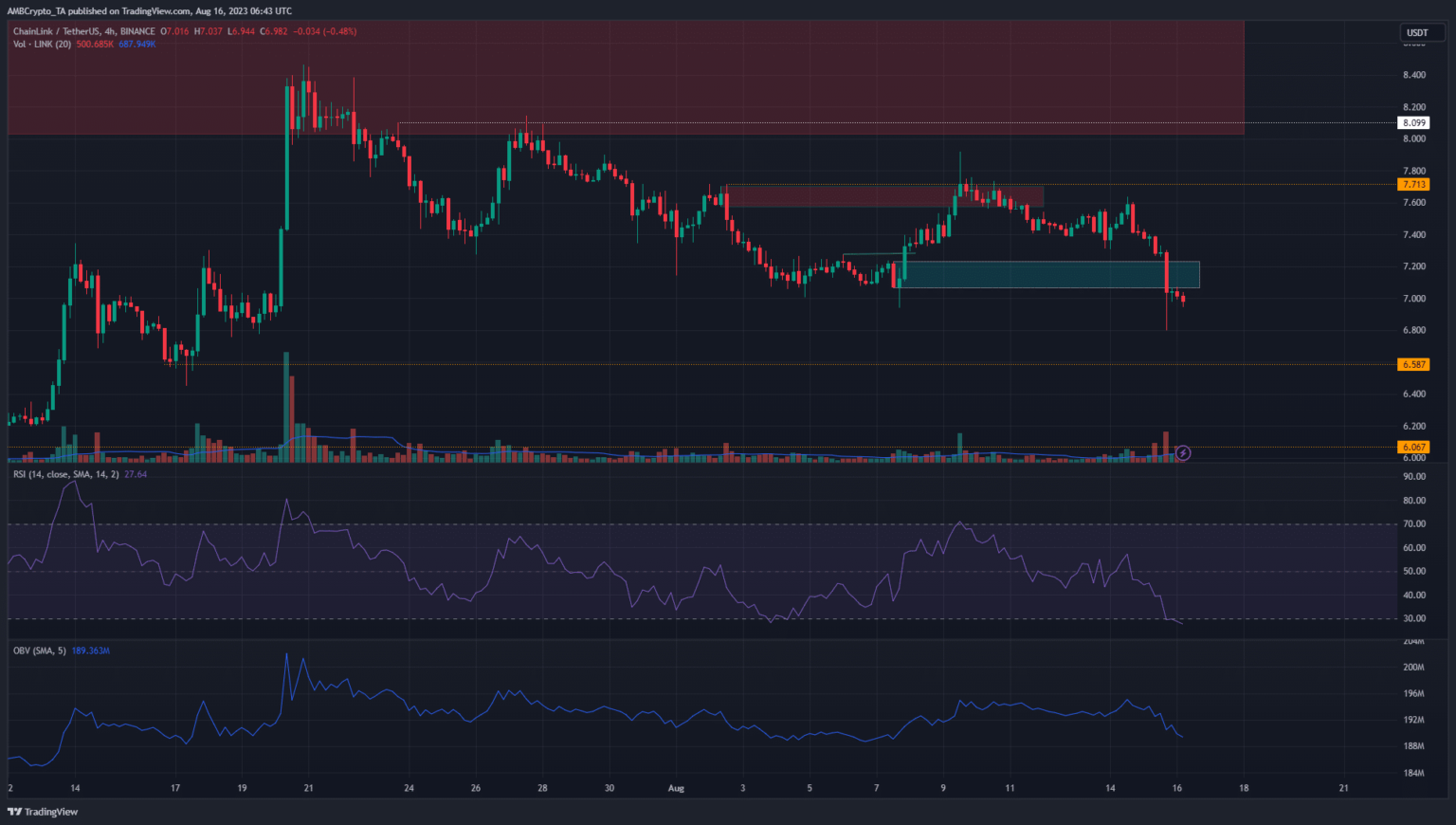Select the large red resistance zone at top

[x=626, y=76]
